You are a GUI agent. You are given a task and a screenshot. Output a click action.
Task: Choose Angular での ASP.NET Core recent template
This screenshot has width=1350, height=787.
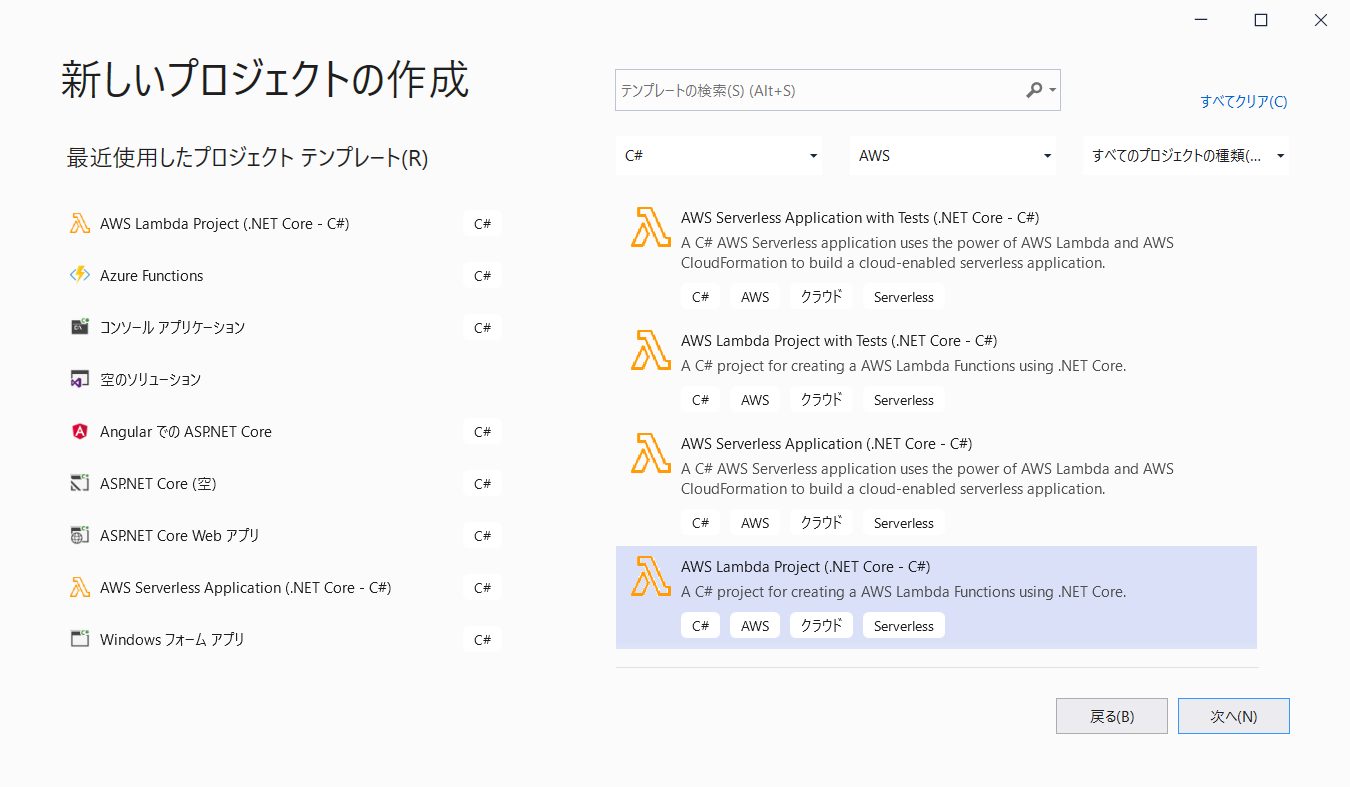coord(186,432)
